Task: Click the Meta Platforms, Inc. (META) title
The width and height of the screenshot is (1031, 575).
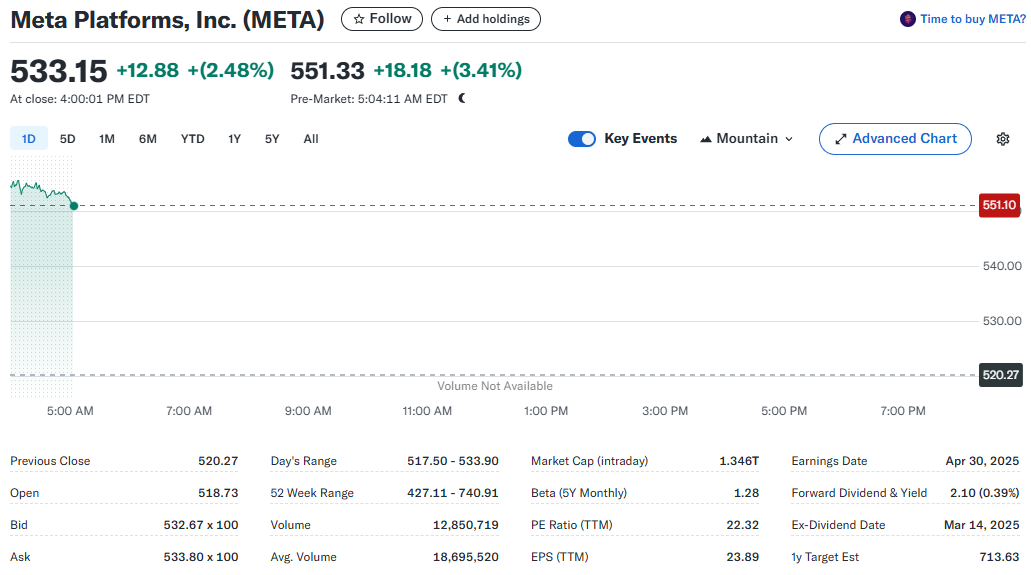Action: [168, 20]
